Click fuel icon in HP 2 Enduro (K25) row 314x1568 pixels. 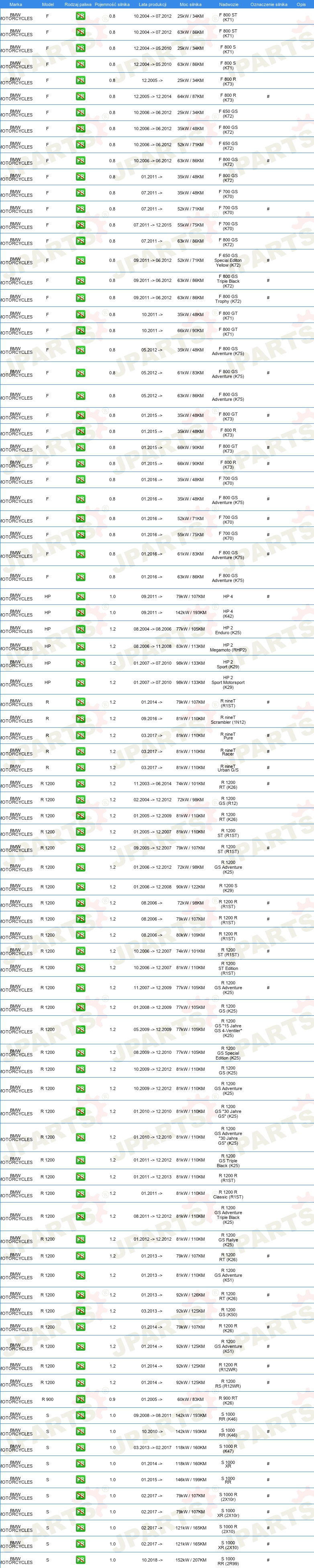pyautogui.click(x=80, y=629)
